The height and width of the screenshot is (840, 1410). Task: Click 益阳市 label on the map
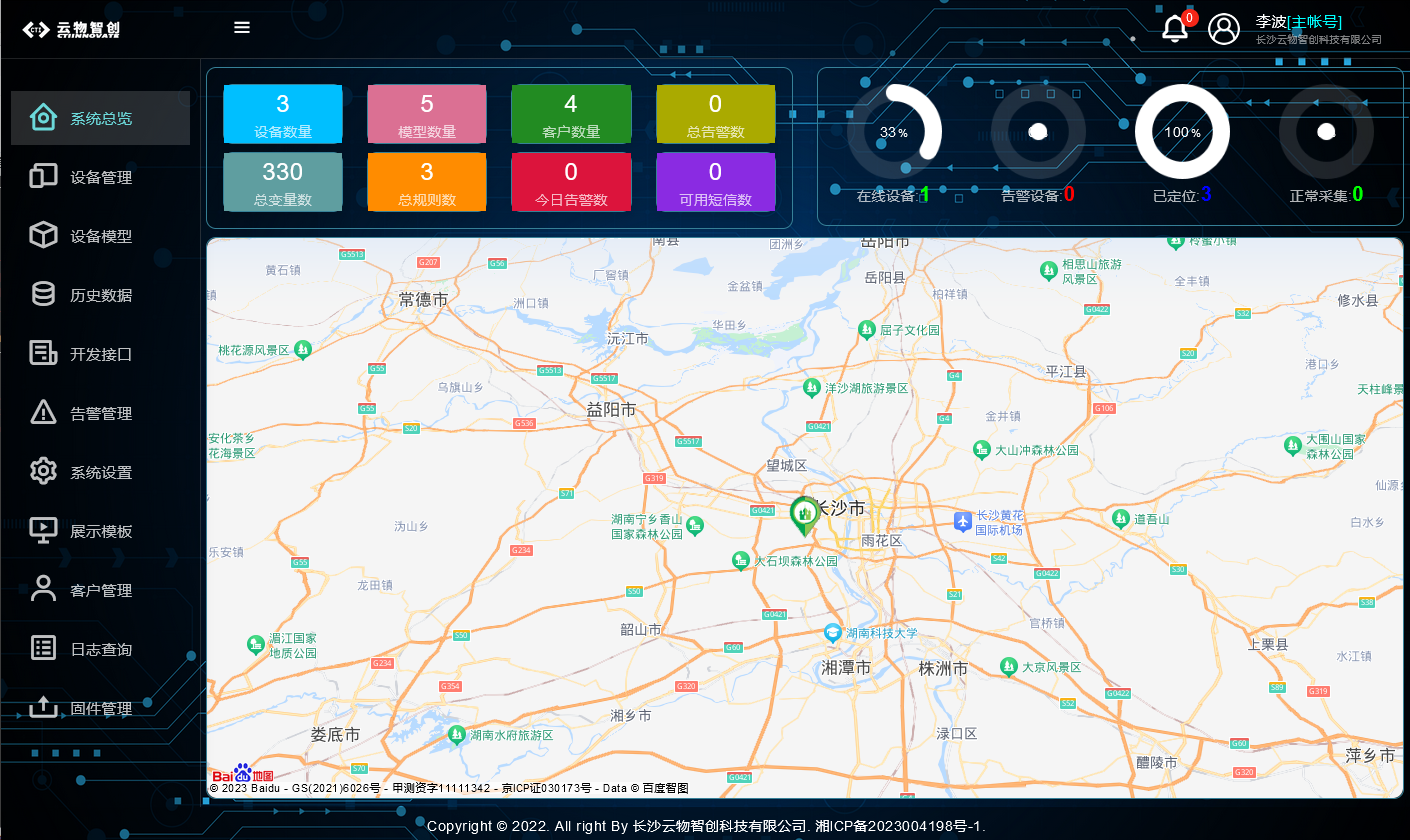click(x=611, y=410)
